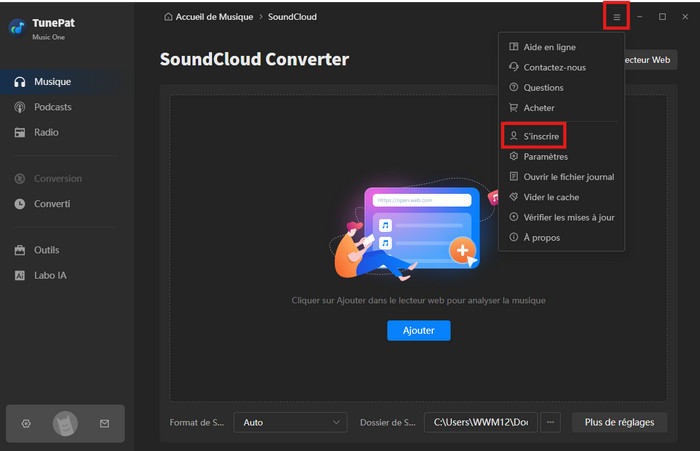Open Plus de réglages
Image resolution: width=700 pixels, height=451 pixels.
620,422
